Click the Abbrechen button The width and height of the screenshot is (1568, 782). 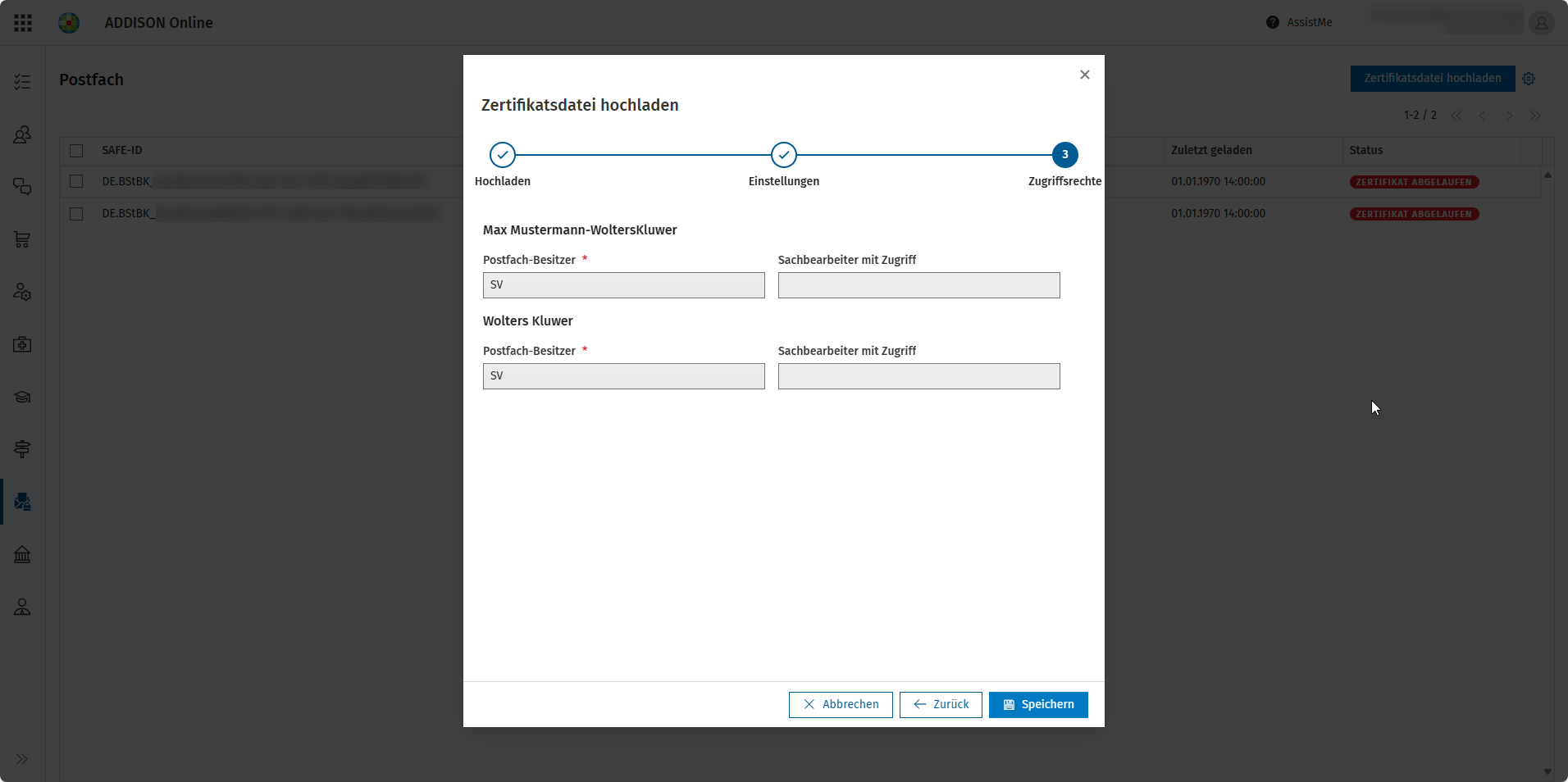pyautogui.click(x=841, y=705)
